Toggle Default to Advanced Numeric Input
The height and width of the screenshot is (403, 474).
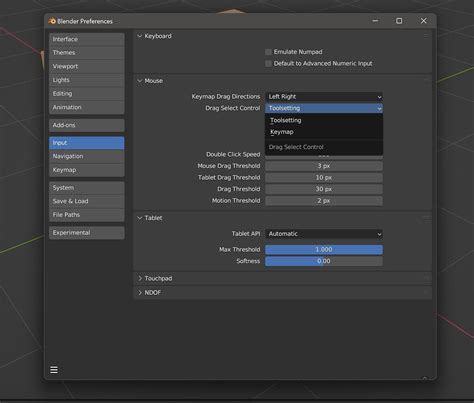click(268, 64)
